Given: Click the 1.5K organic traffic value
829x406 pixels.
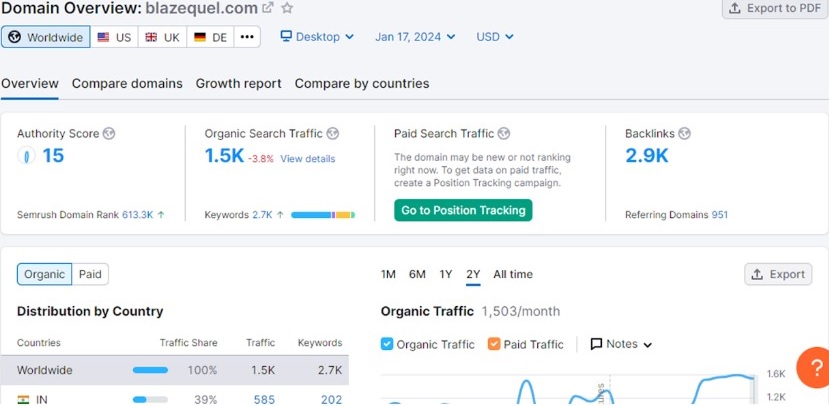Looking at the screenshot, I should pos(224,155).
